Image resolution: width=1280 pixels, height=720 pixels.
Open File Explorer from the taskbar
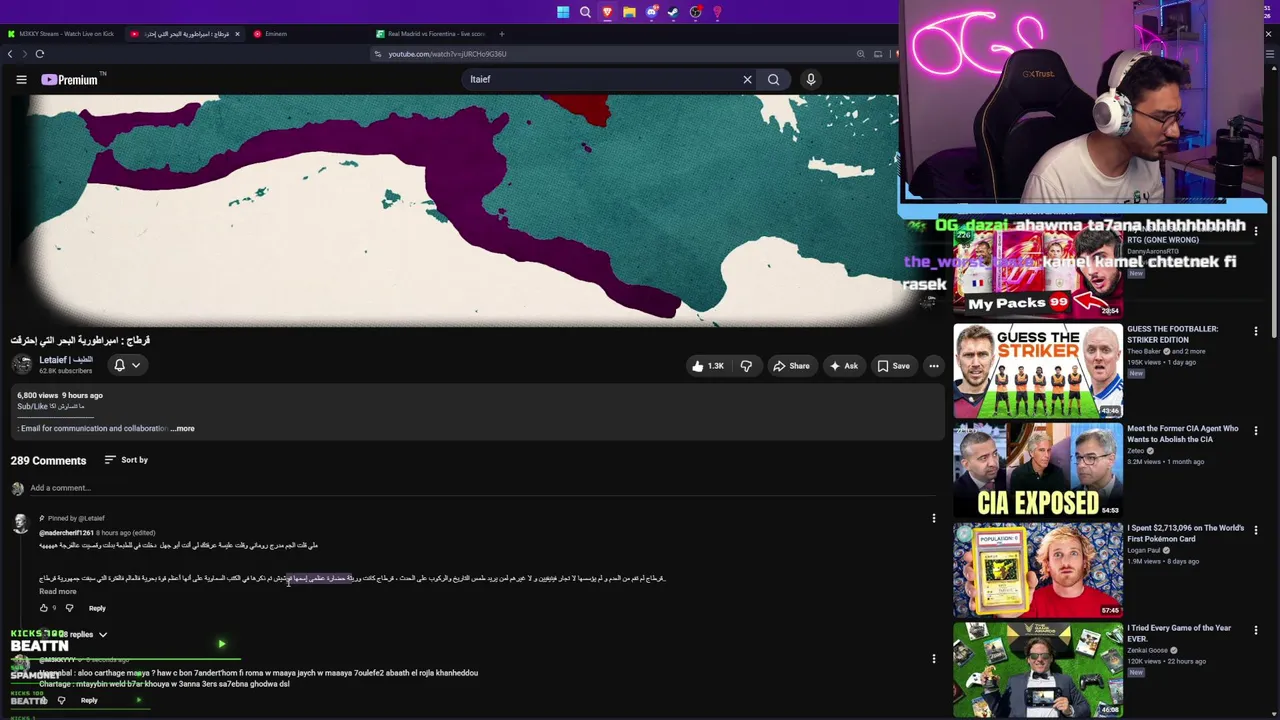click(x=629, y=12)
